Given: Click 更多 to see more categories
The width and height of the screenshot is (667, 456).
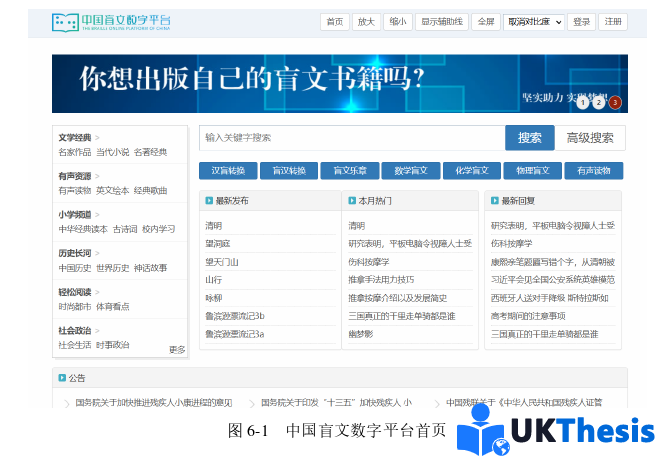Looking at the screenshot, I should (x=177, y=350).
